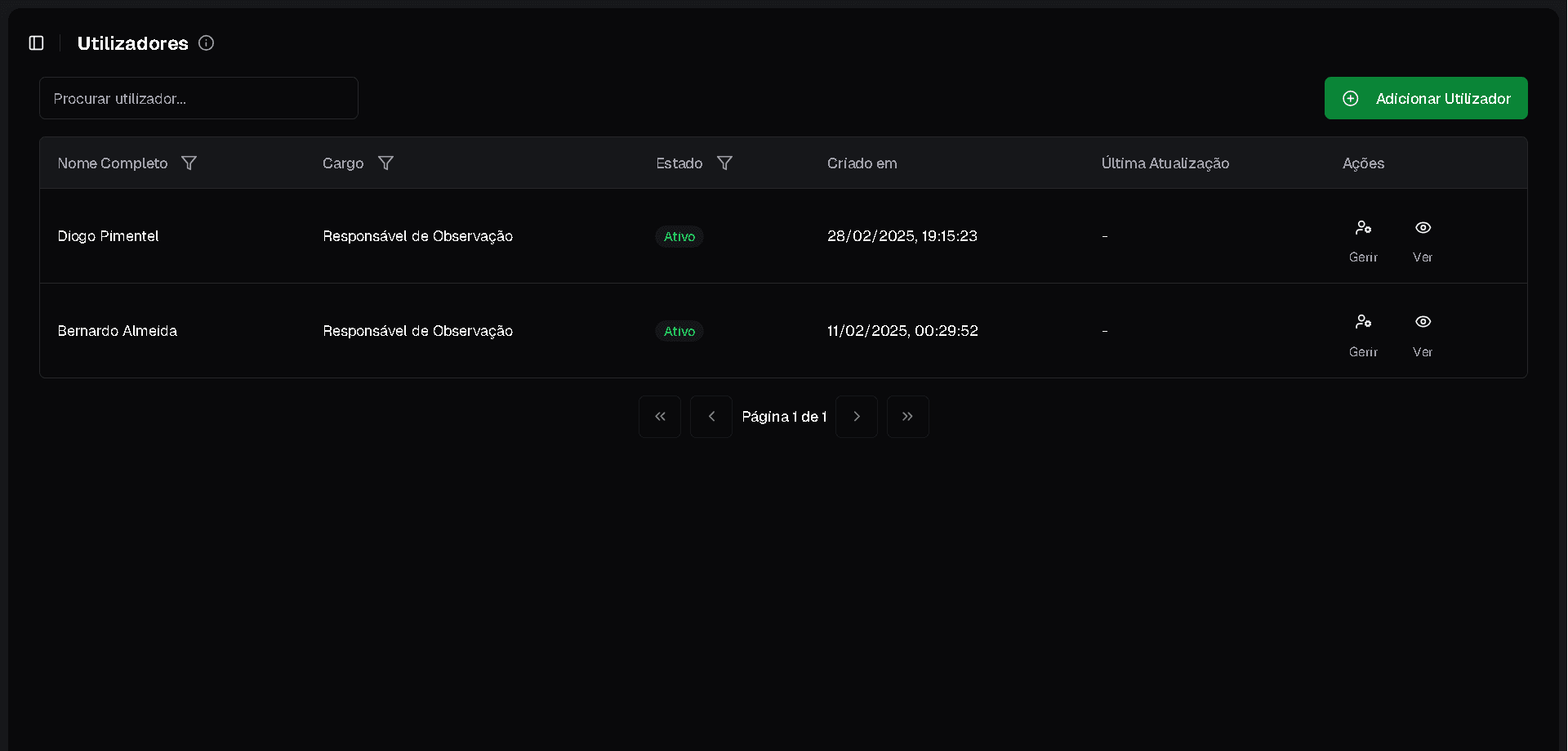Image resolution: width=1568 pixels, height=751 pixels.
Task: Open the Cargo column filter
Action: (385, 163)
